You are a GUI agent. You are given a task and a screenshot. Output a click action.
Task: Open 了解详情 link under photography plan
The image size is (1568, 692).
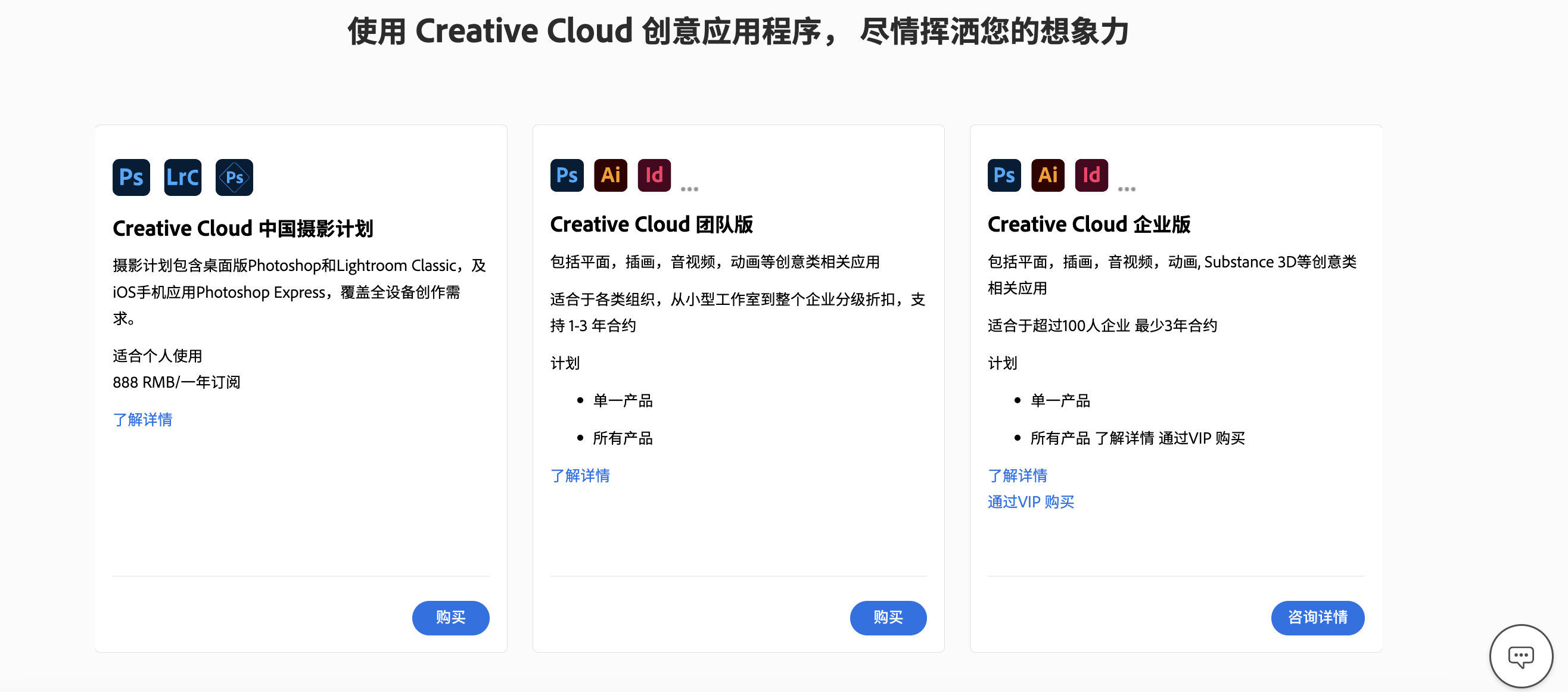pos(142,419)
